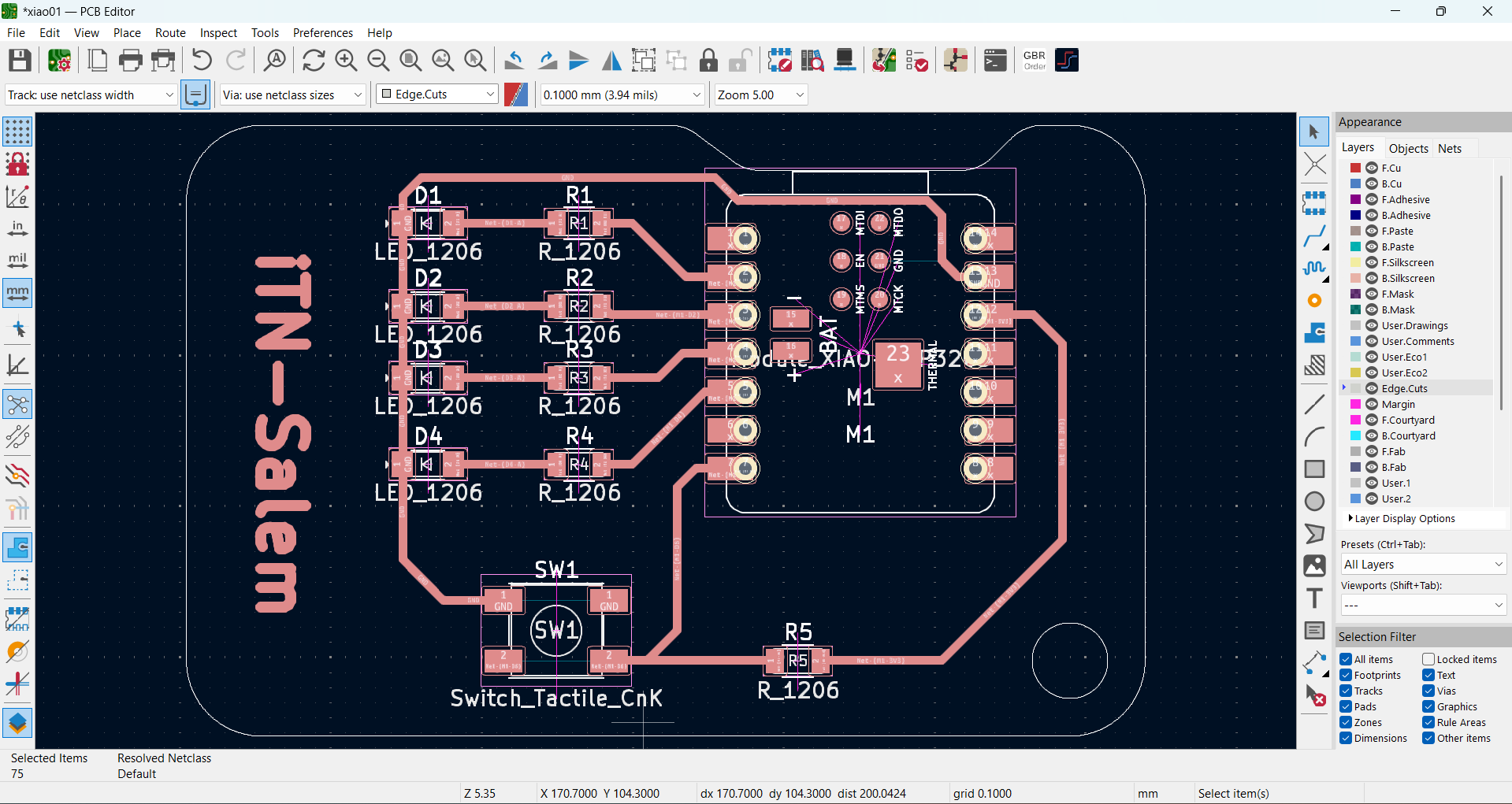Click the Mirror/flip icon in the toolbar
1512x804 pixels.
click(611, 61)
